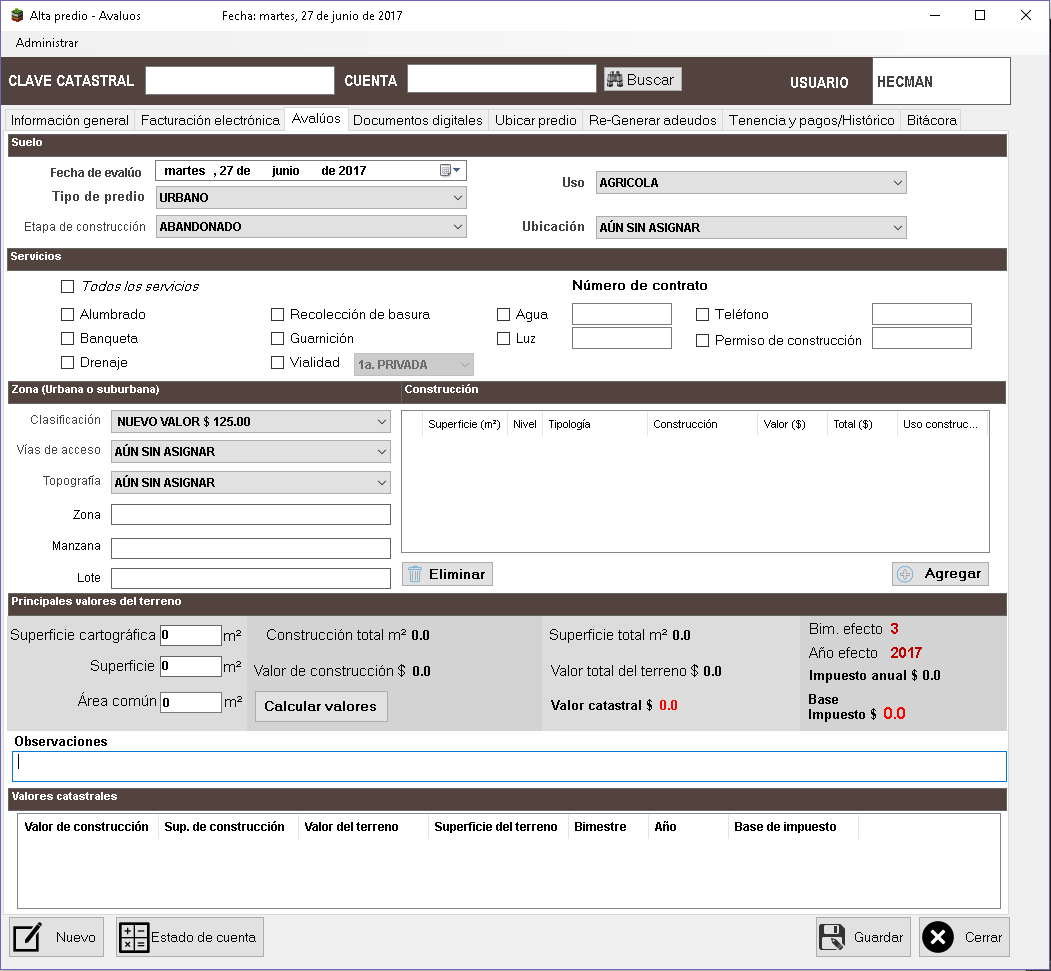The image size is (1051, 971).
Task: Click the Guardar floppy disk button
Action: pyautogui.click(x=863, y=937)
